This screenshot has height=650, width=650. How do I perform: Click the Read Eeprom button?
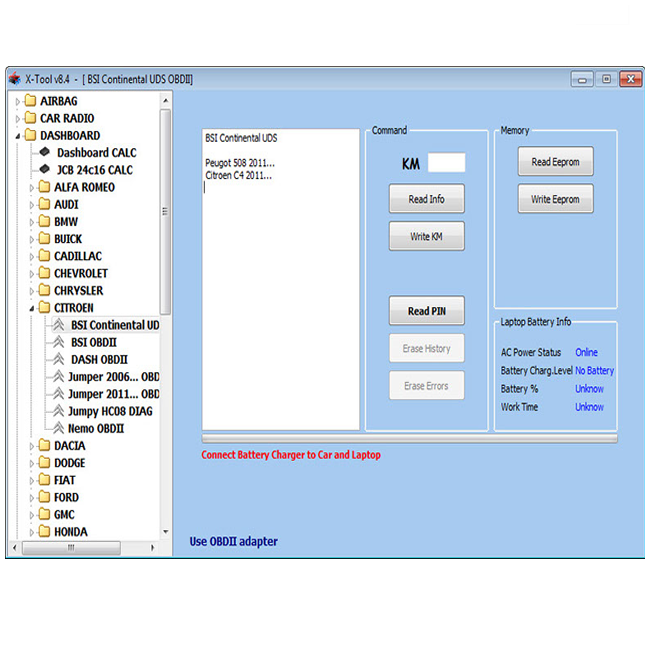(555, 162)
